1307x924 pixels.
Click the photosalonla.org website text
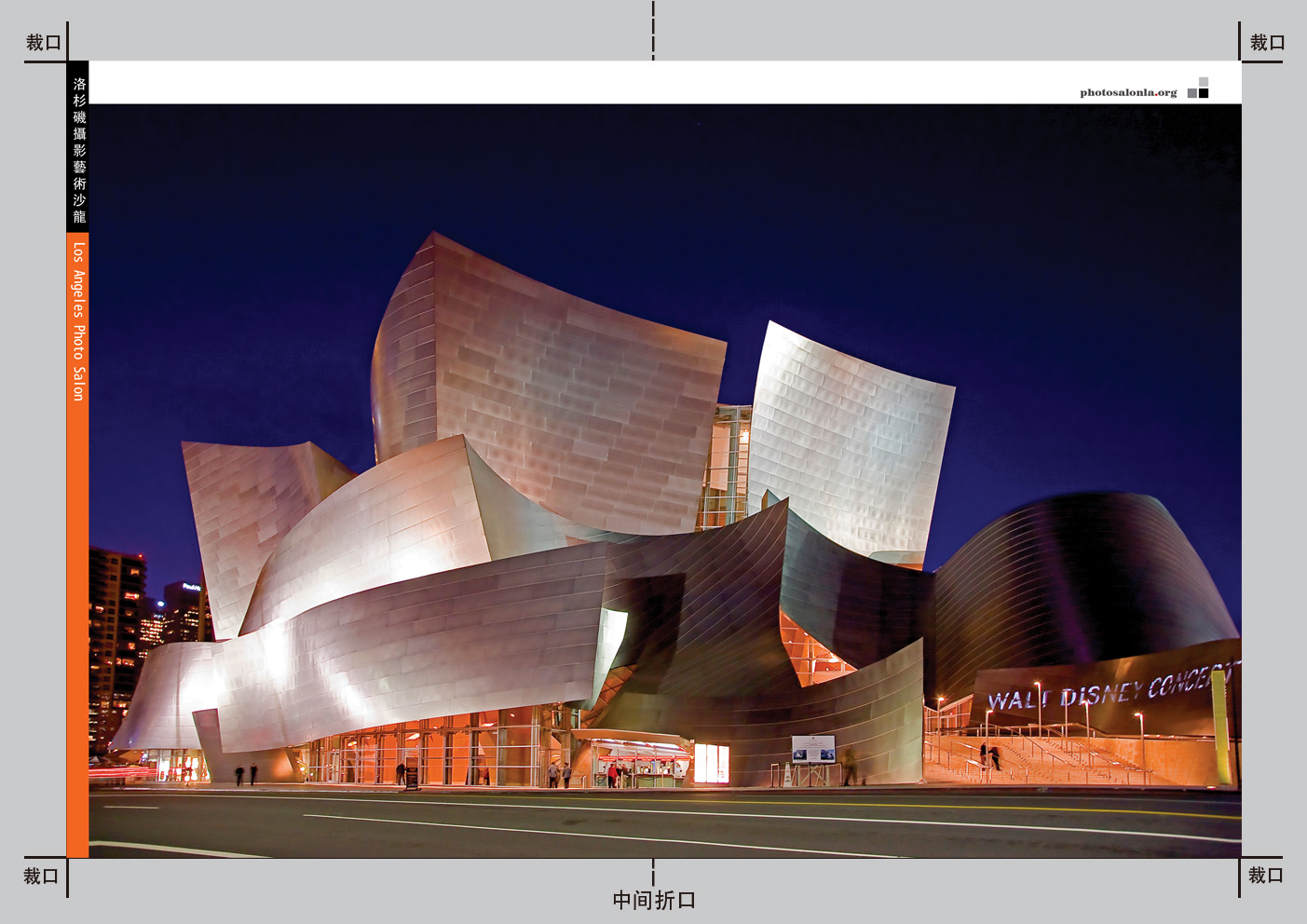click(x=1127, y=92)
